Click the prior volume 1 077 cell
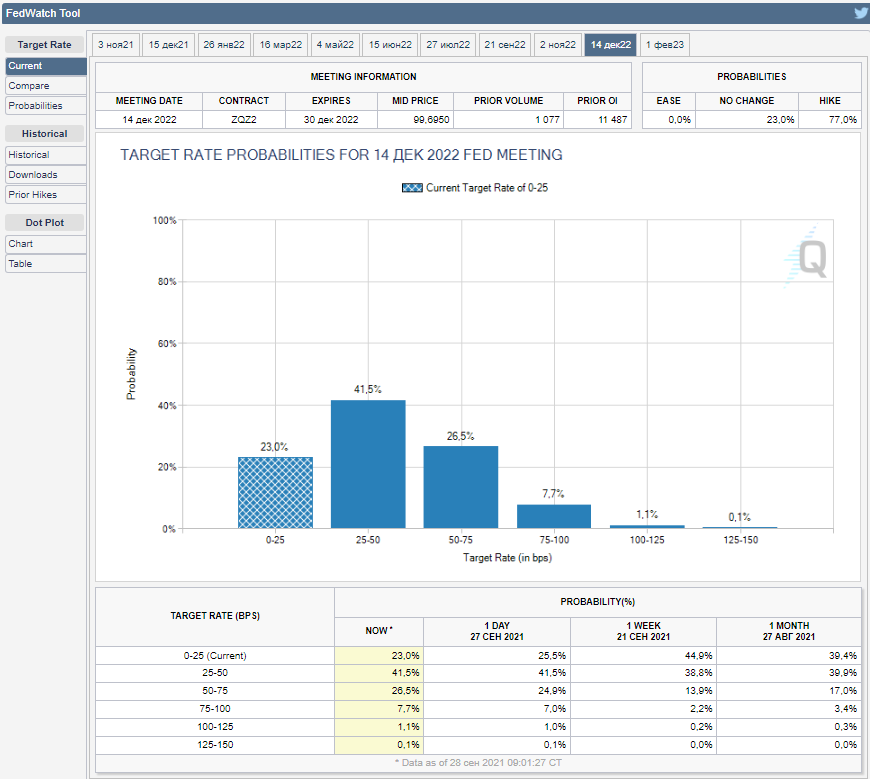The image size is (870, 779). click(x=508, y=120)
